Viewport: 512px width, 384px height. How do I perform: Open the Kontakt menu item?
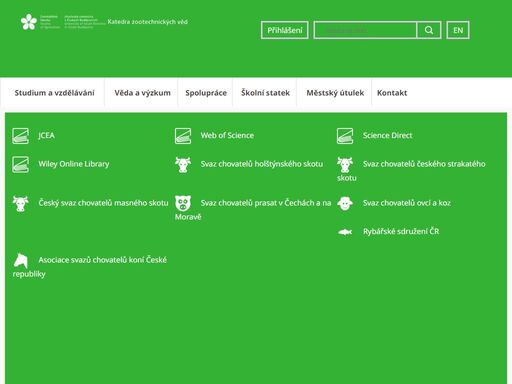tap(392, 93)
